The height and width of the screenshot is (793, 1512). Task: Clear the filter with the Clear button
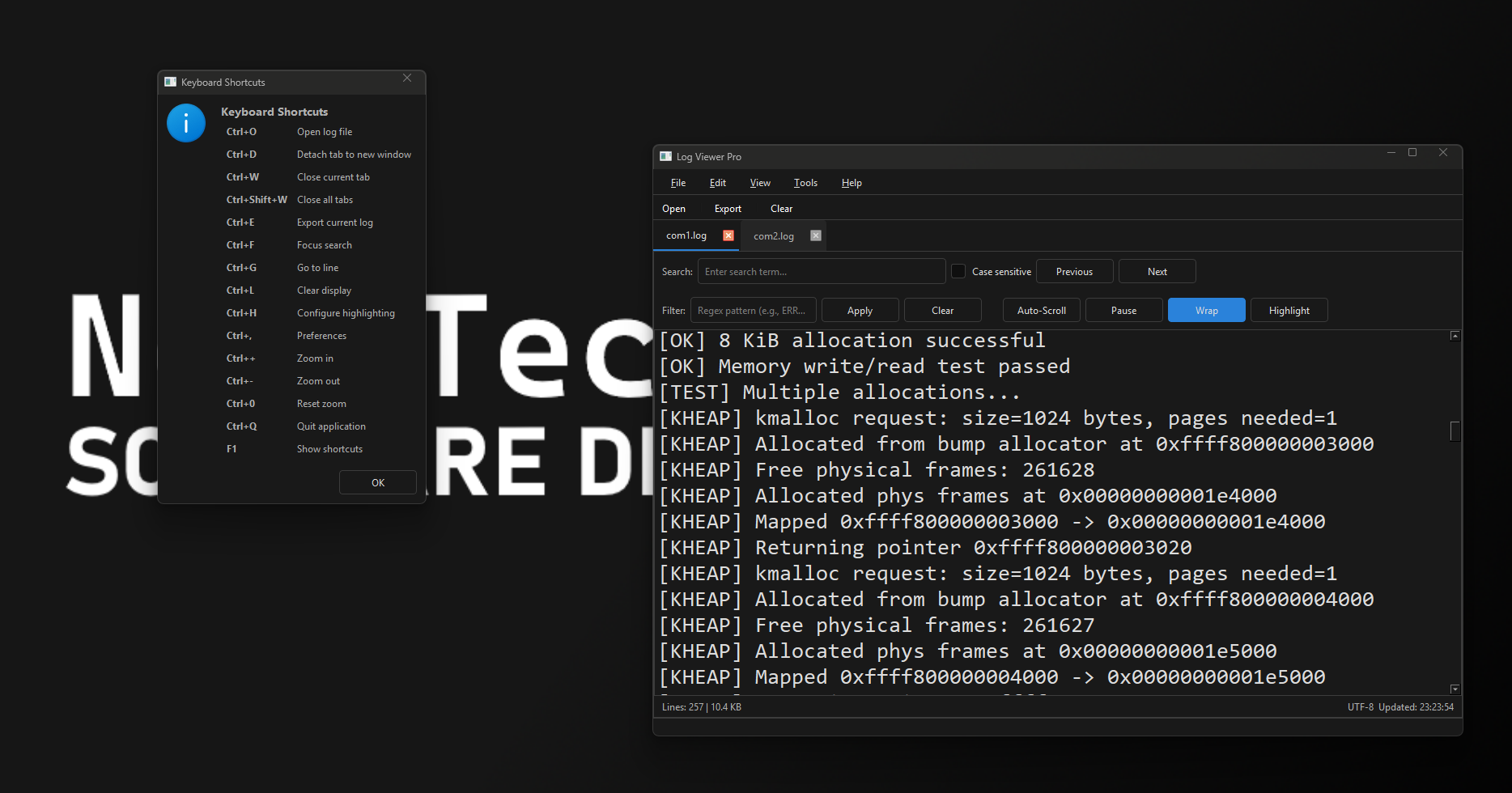point(943,311)
